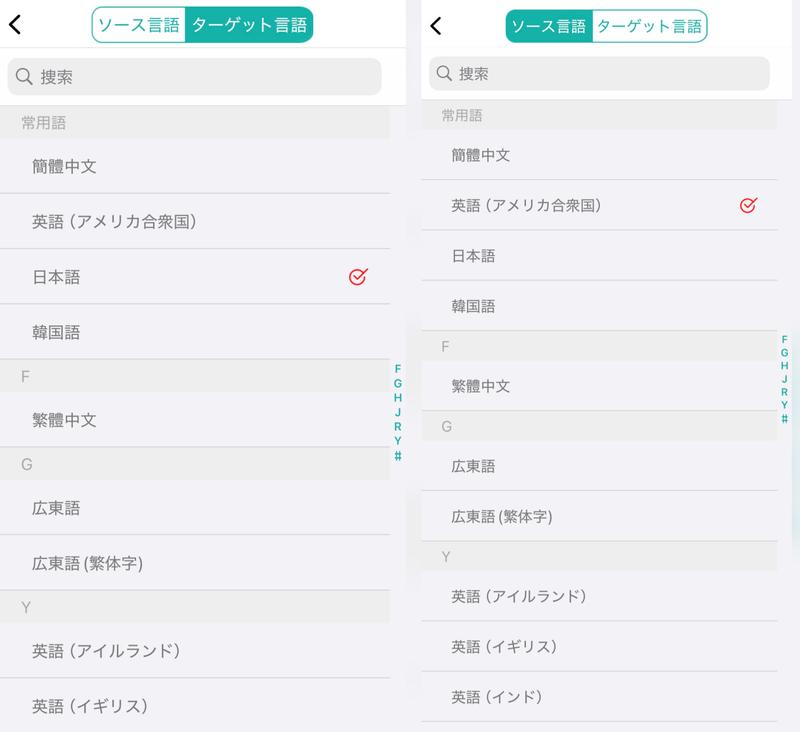The width and height of the screenshot is (800, 732).
Task: Select the ターゲット言語 tab on left screen
Action: [x=249, y=25]
